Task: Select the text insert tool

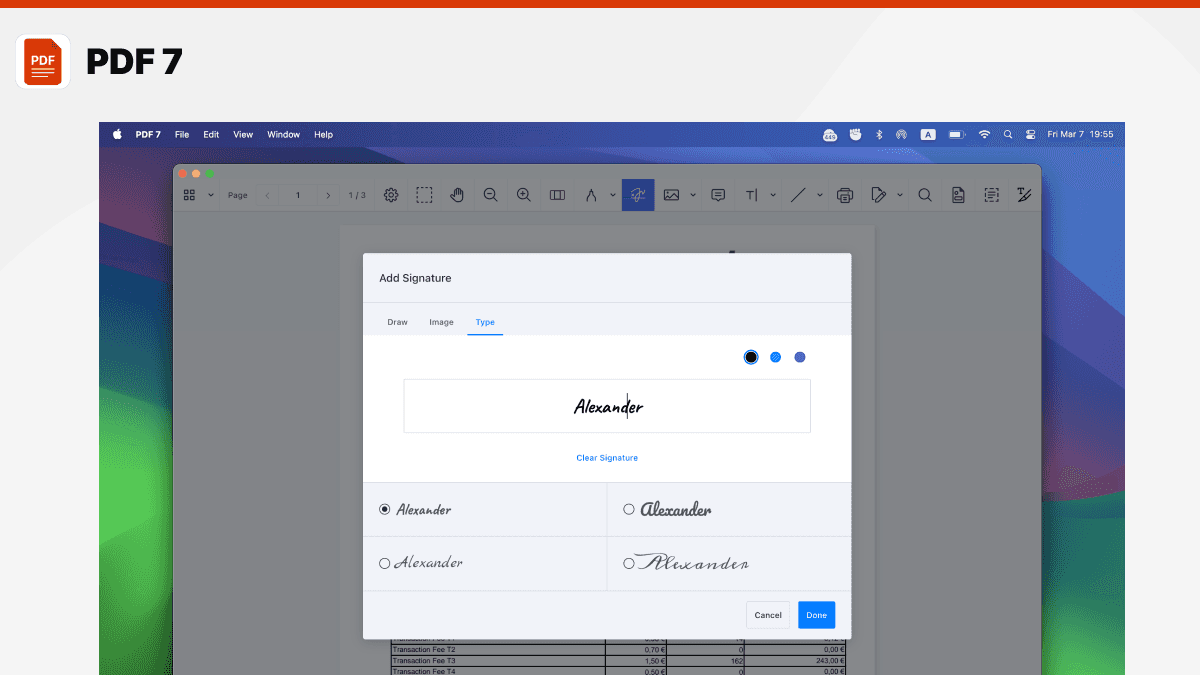Action: [x=752, y=195]
